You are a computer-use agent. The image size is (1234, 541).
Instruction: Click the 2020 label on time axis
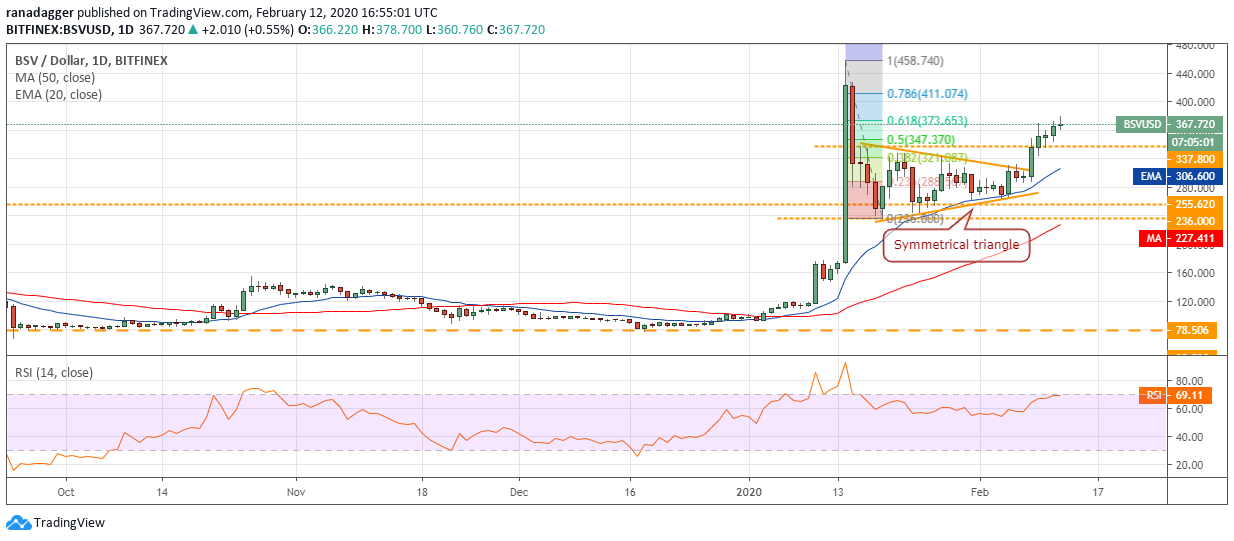pyautogui.click(x=750, y=492)
